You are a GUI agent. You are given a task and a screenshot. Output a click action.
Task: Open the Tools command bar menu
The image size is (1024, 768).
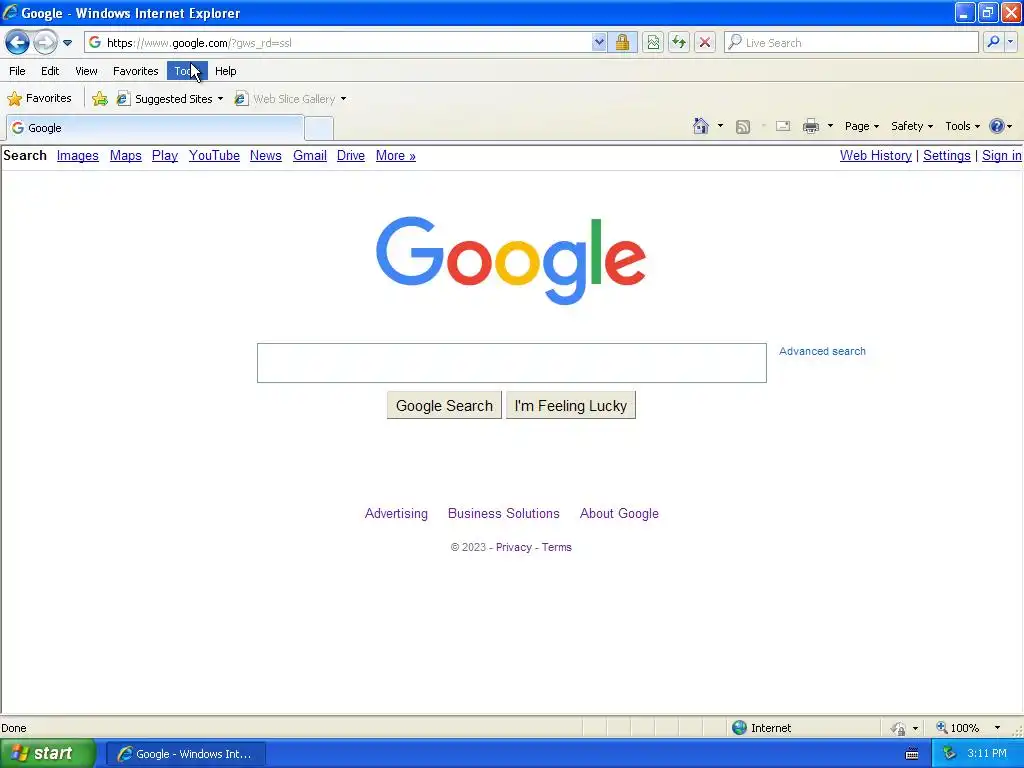pos(963,126)
